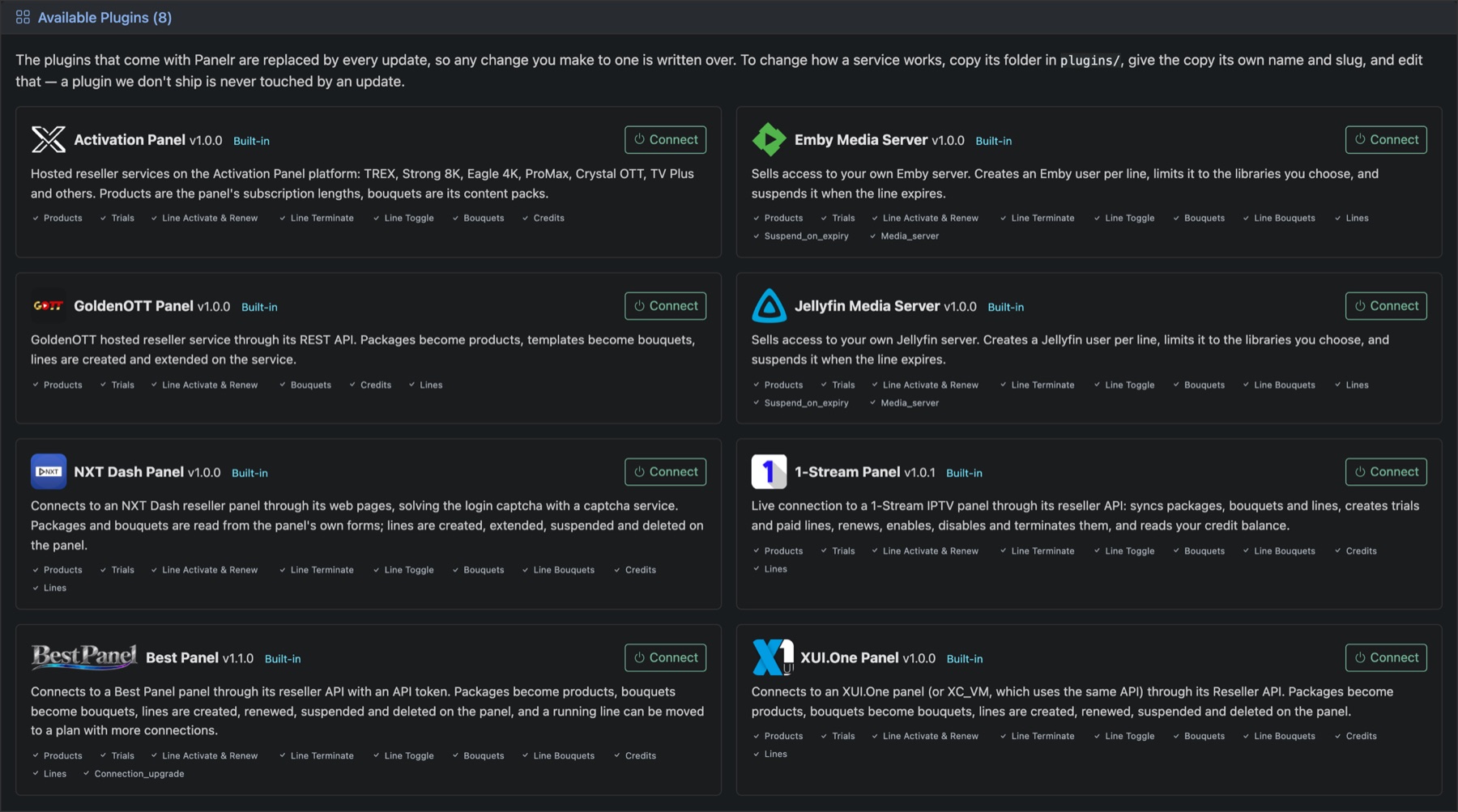Click the Built-in tag on Best Panel

tap(283, 659)
